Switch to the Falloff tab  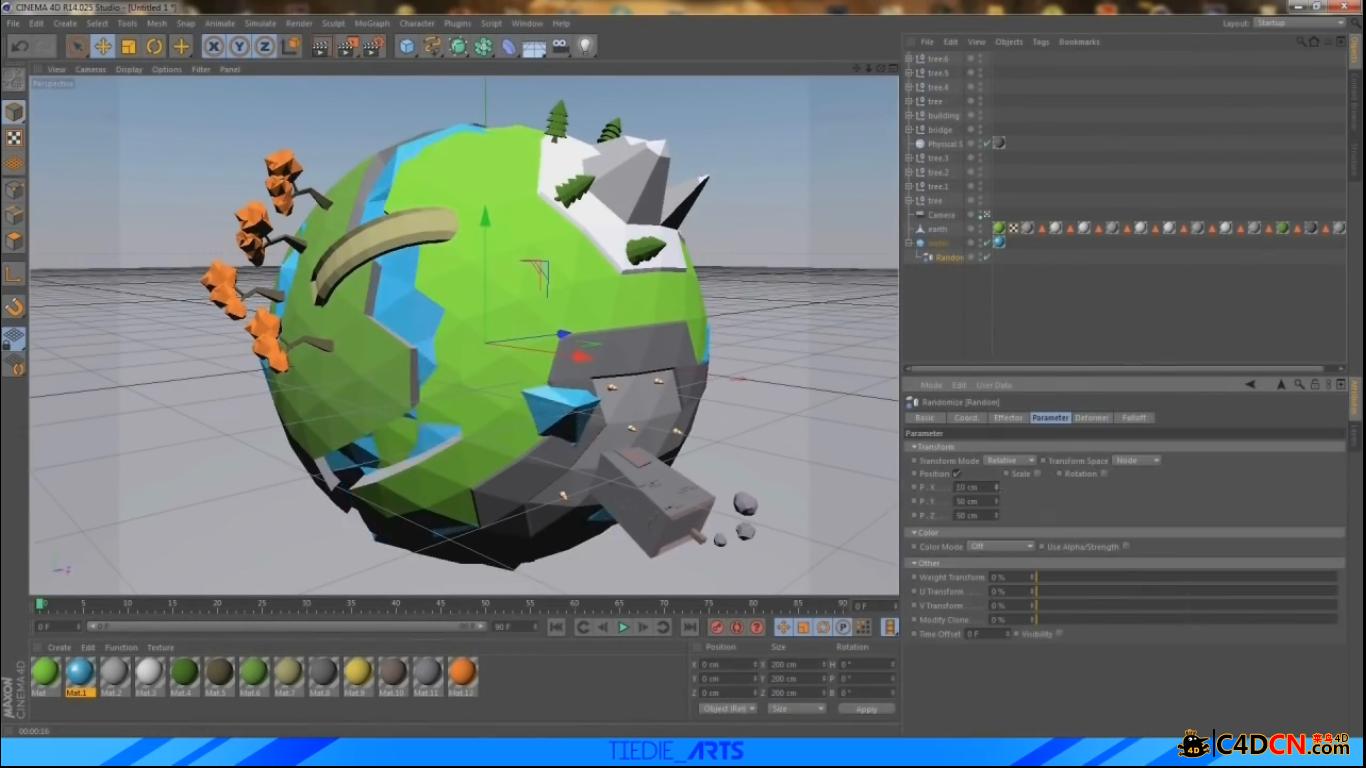point(1134,418)
